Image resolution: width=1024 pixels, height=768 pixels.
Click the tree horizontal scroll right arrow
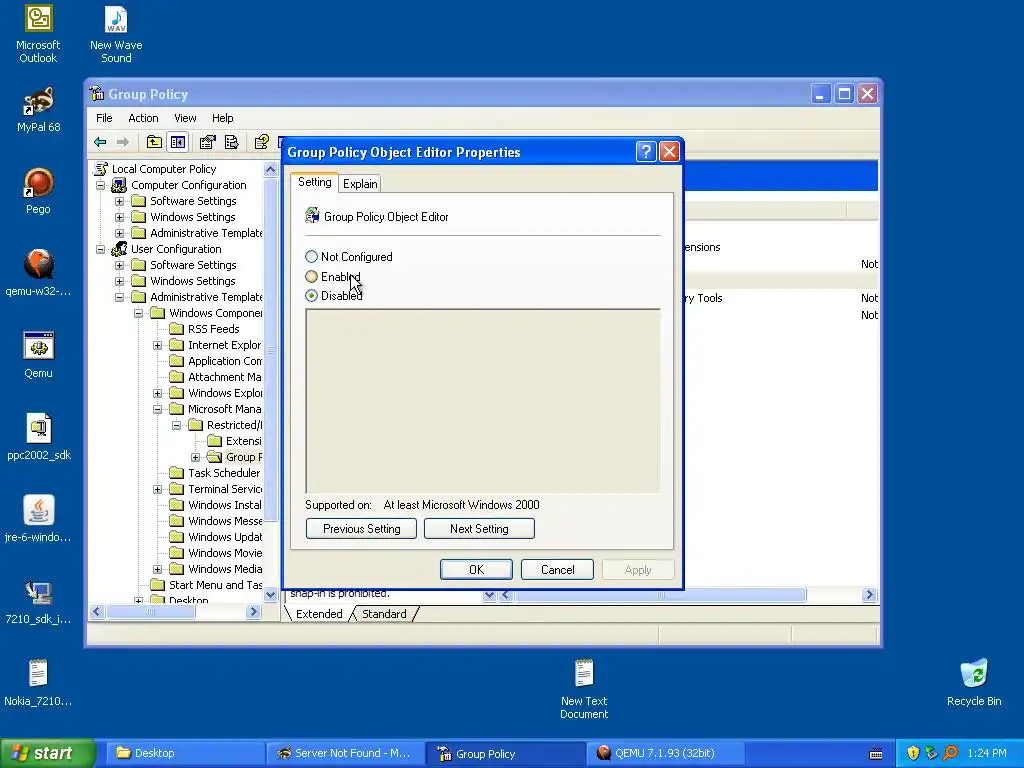point(254,612)
